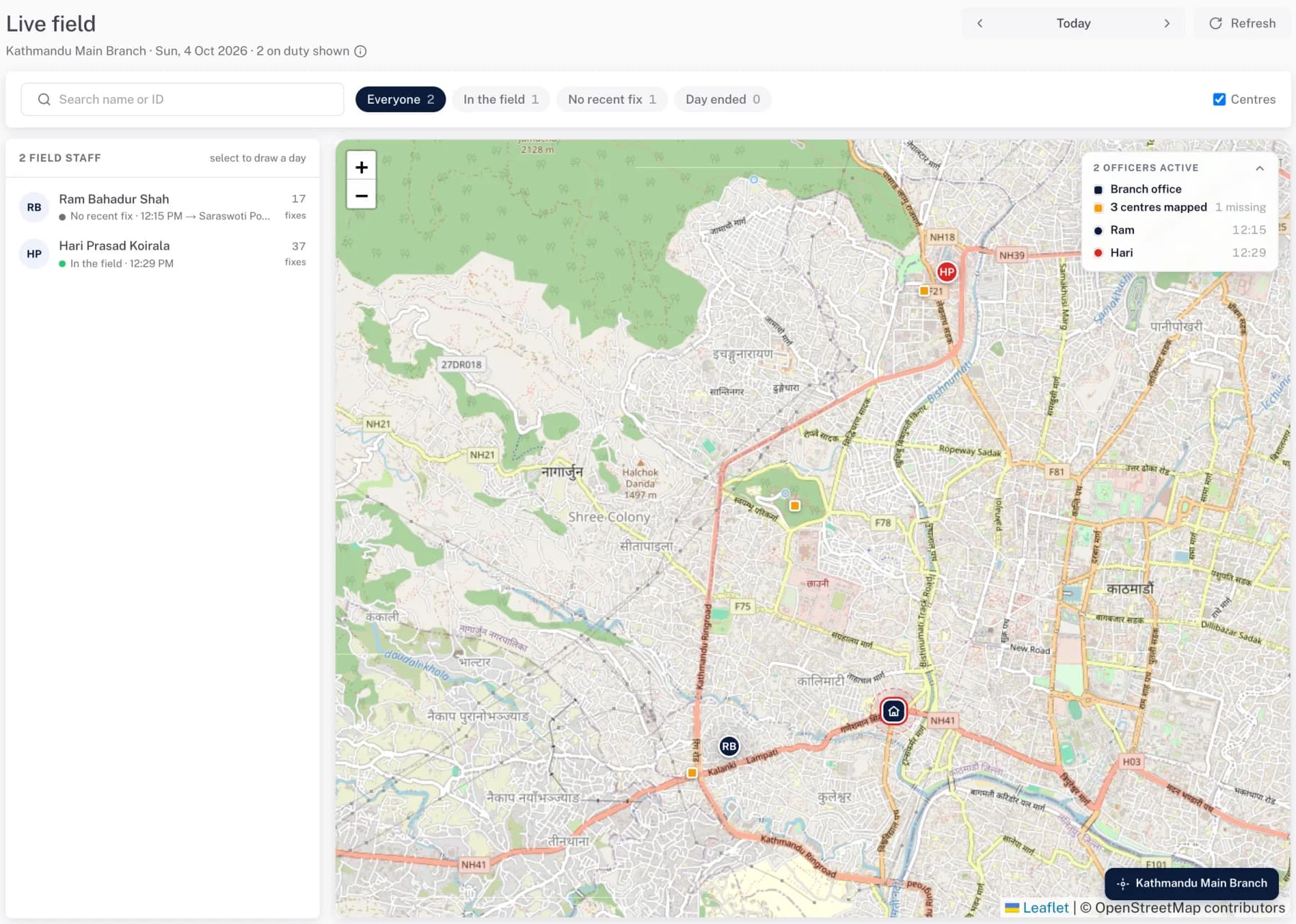The image size is (1296, 924).
Task: Click the HP avatar for Hari Prasad Koirala
Action: click(34, 254)
